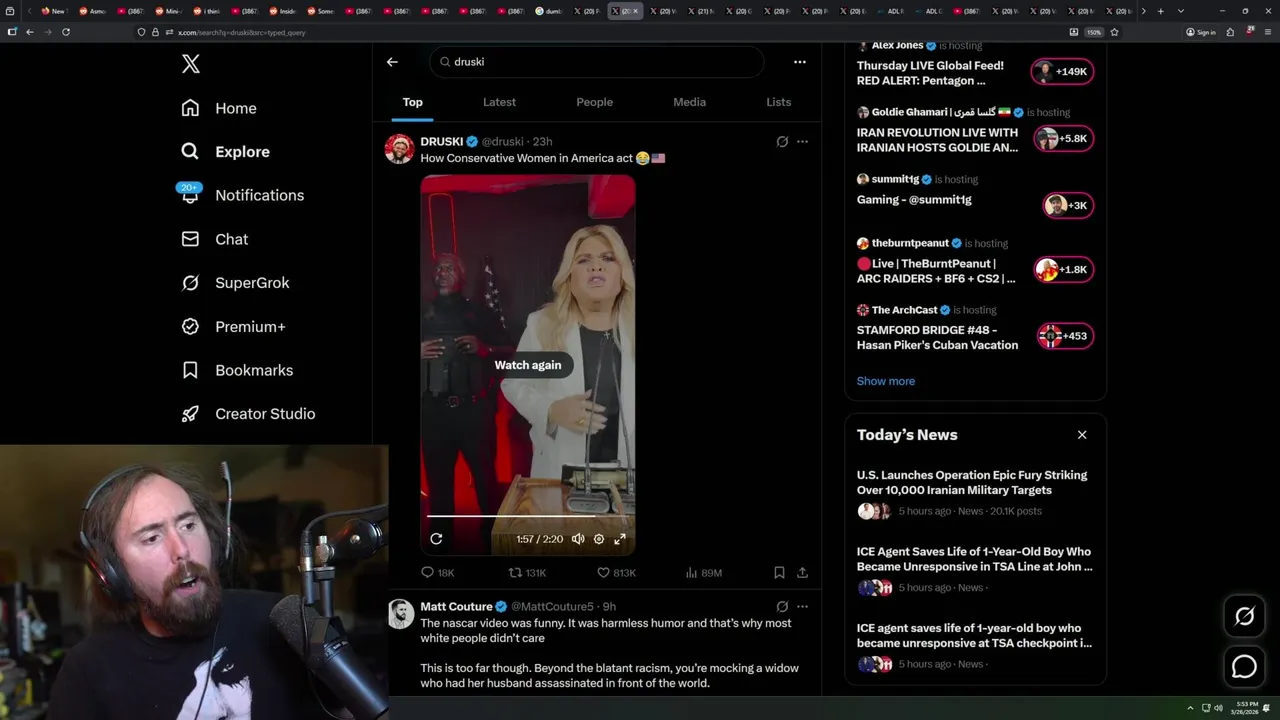Click Watch again on the video
Screen dimensions: 1280x720
click(528, 365)
